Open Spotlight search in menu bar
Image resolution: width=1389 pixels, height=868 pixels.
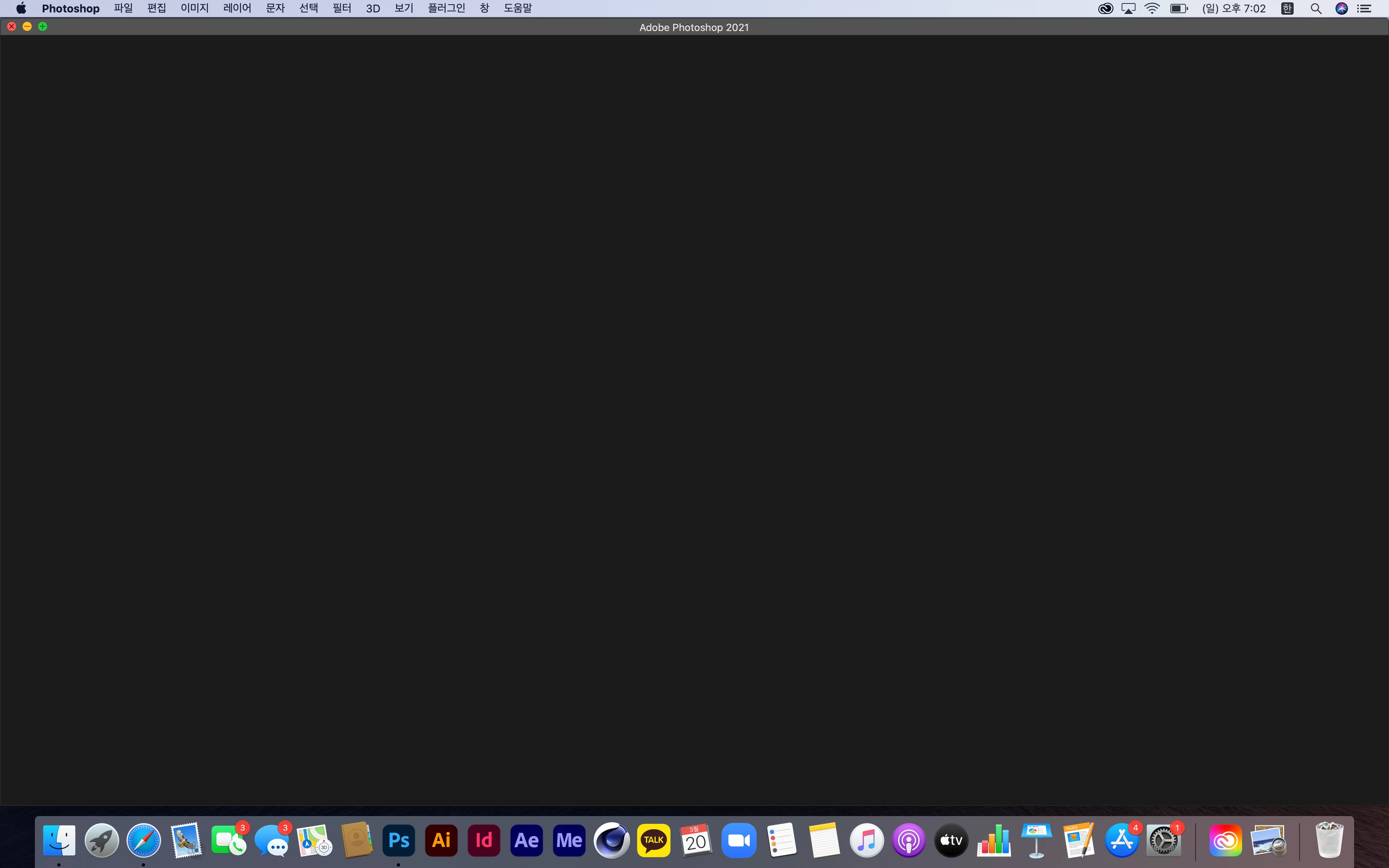1316,9
